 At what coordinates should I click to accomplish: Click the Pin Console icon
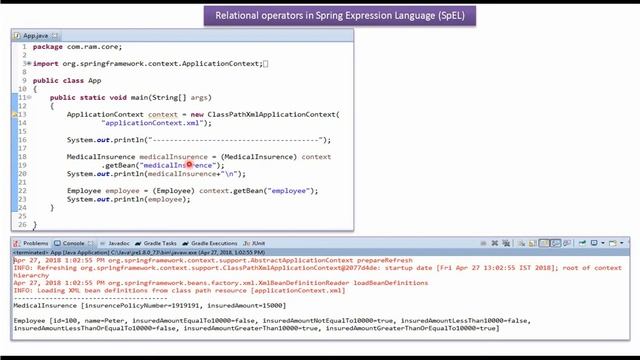582,243
